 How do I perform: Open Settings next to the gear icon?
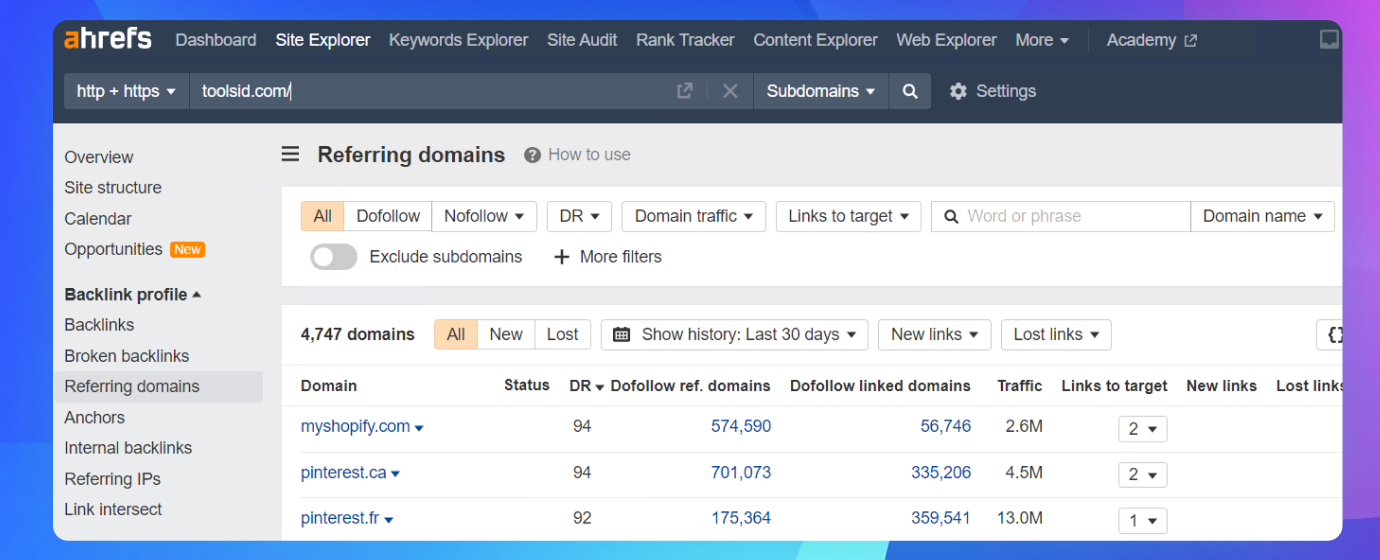(992, 91)
